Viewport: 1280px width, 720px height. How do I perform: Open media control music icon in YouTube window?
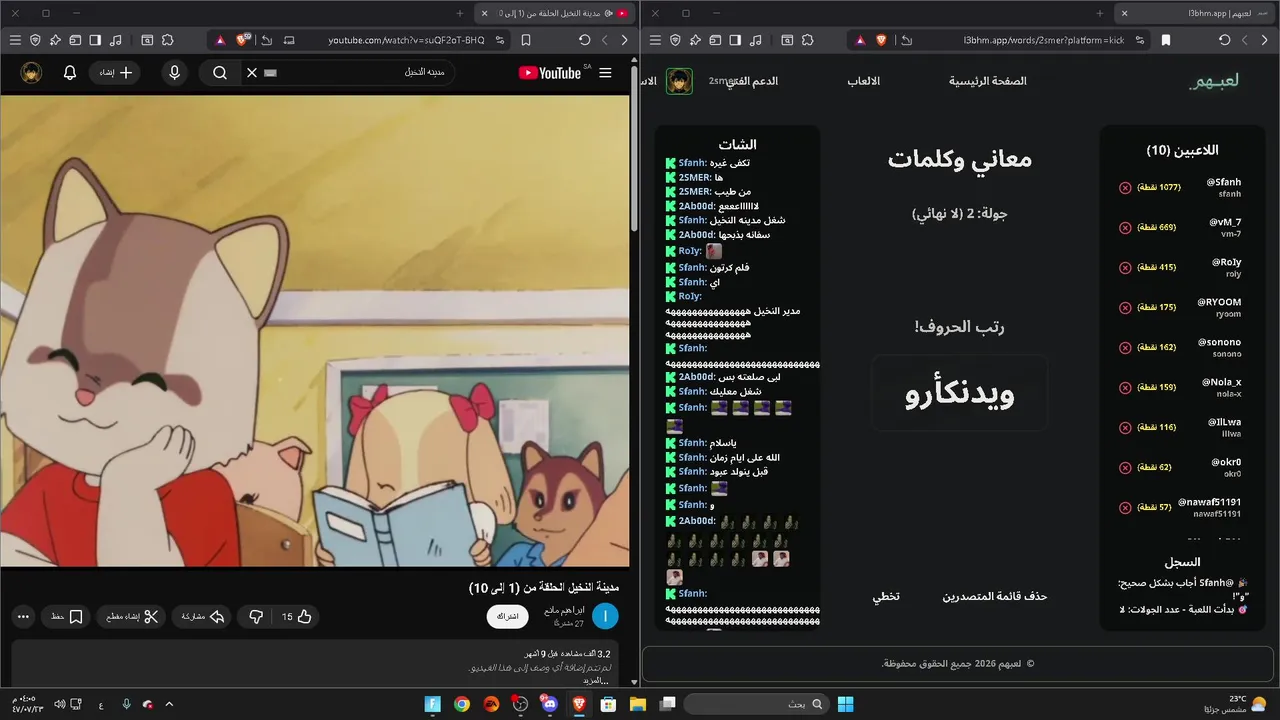tap(116, 40)
